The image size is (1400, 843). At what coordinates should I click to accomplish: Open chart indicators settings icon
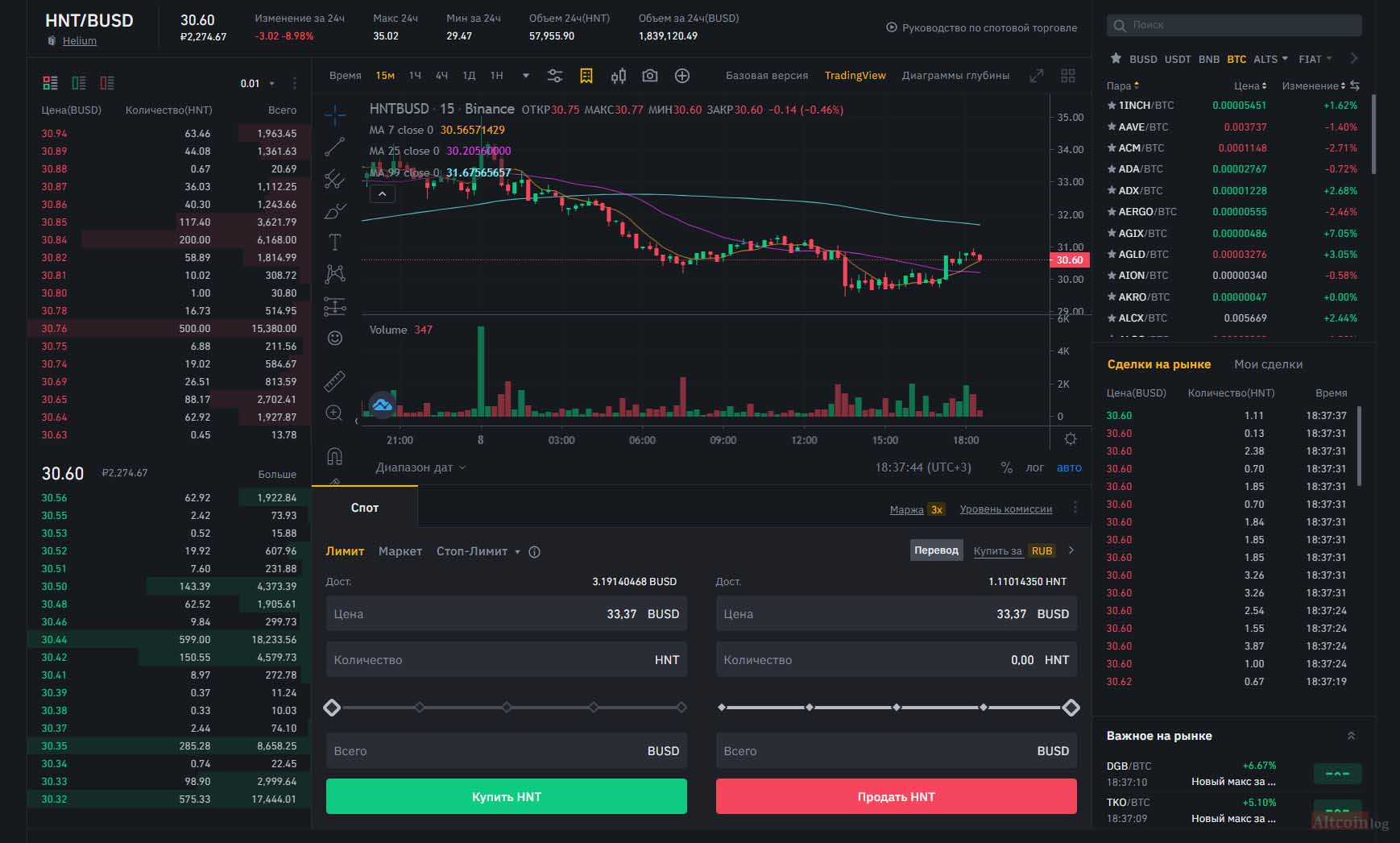point(555,76)
